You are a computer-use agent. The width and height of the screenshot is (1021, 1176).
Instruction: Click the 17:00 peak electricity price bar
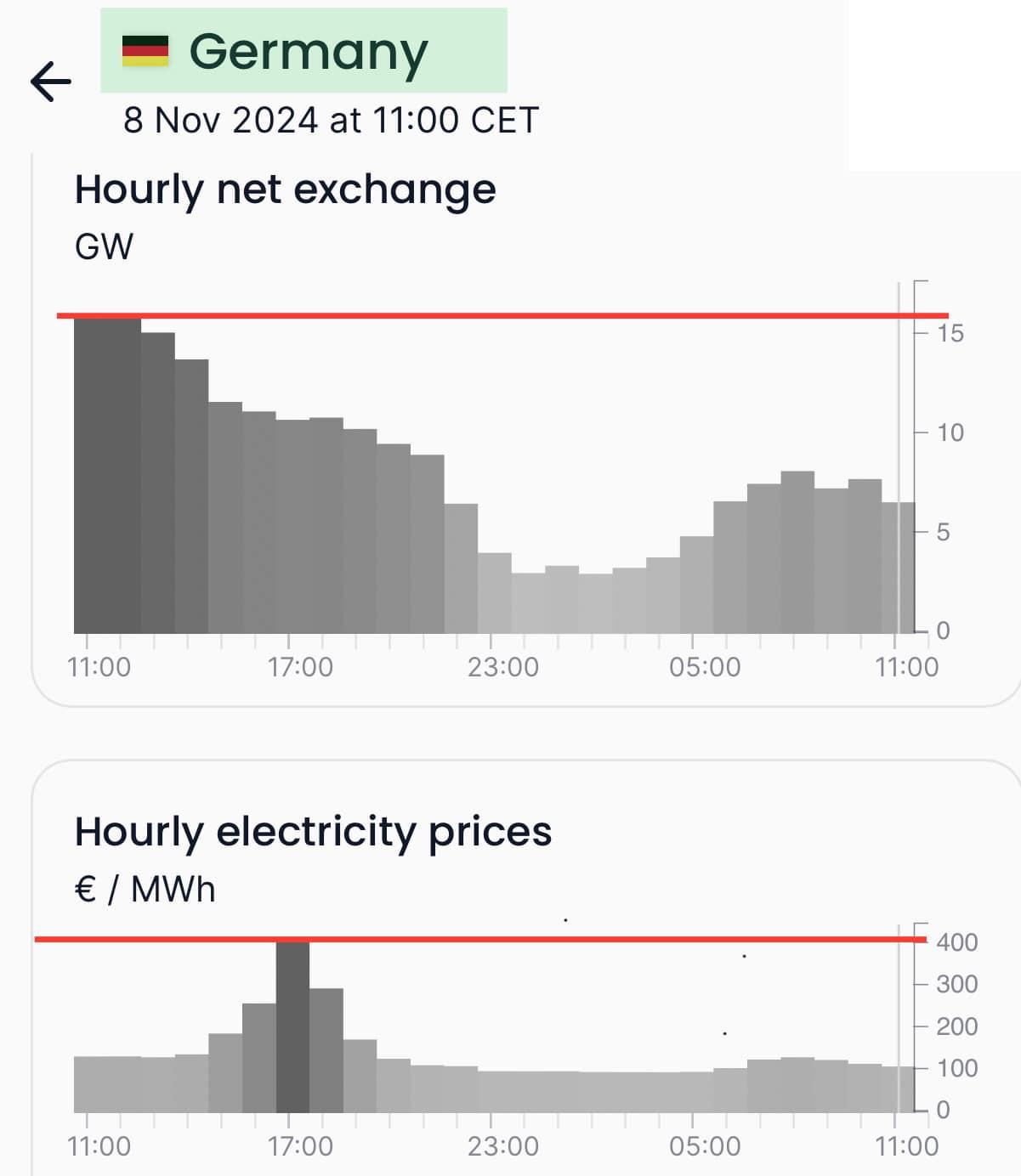(292, 1026)
